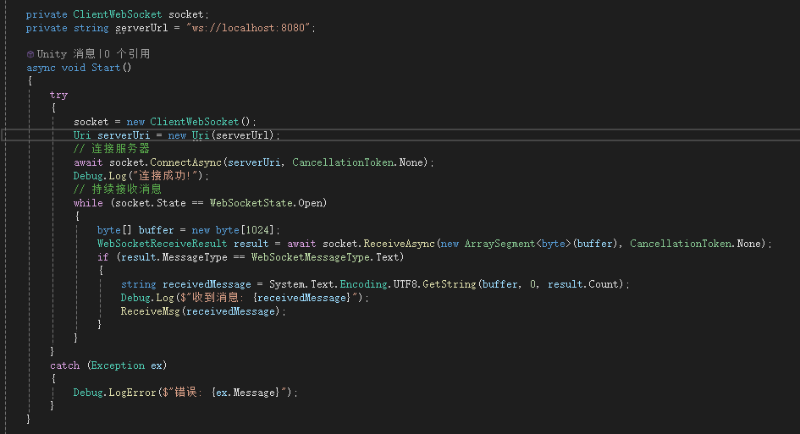
Task: Click State in socket.State
Action: click(171, 203)
